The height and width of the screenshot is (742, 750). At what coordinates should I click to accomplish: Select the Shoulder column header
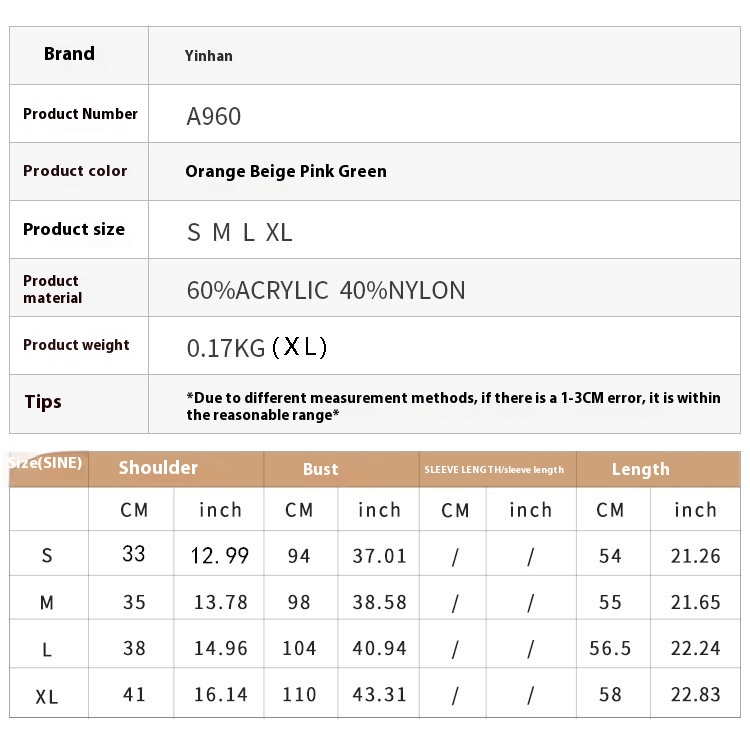158,468
